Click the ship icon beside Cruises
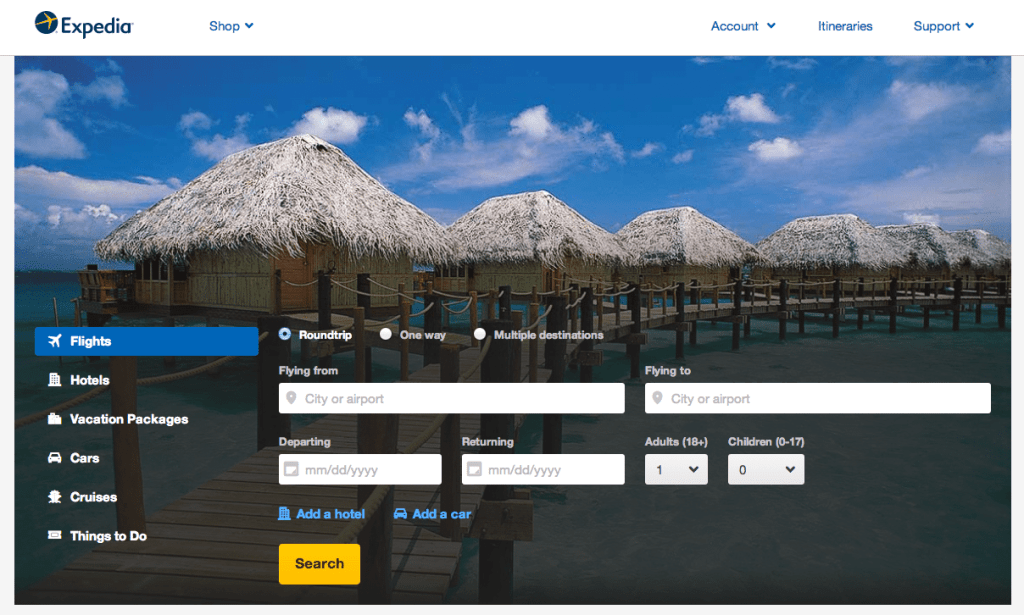The height and width of the screenshot is (615, 1024). point(55,497)
